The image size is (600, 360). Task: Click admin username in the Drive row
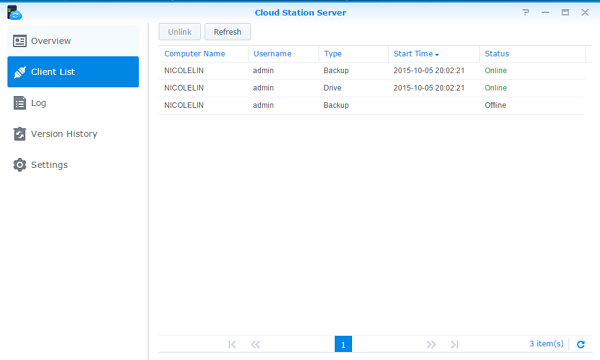click(x=263, y=88)
